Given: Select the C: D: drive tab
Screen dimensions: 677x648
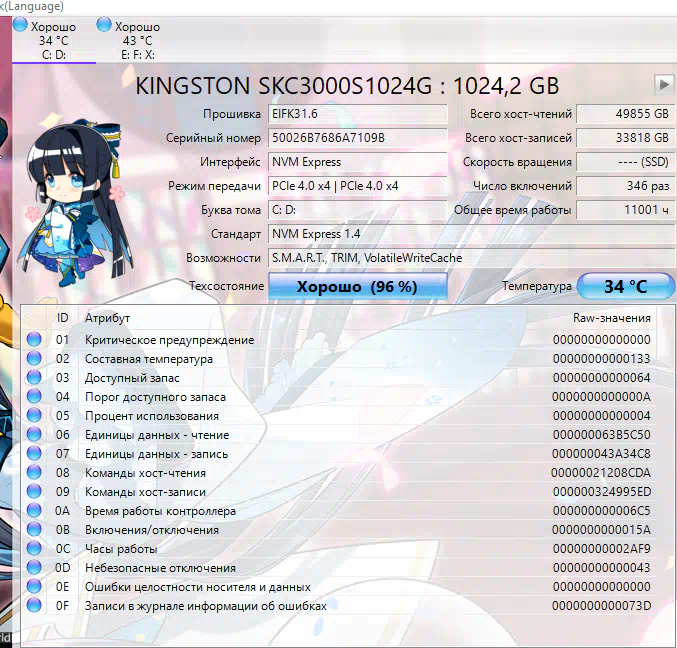Looking at the screenshot, I should (x=54, y=40).
